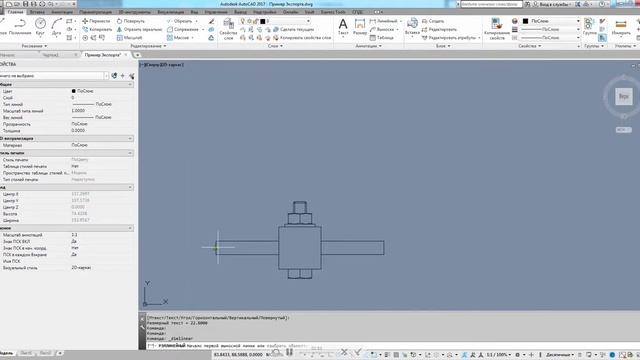Click the Move (Перенести) tool
The width and height of the screenshot is (640, 360).
96,21
